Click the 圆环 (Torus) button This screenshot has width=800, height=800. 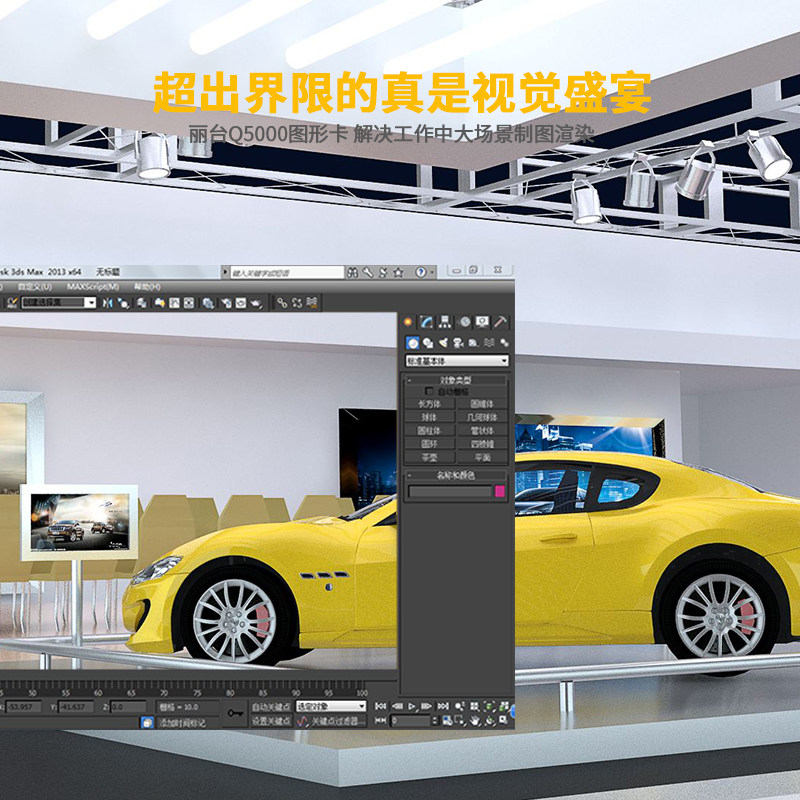(x=429, y=444)
